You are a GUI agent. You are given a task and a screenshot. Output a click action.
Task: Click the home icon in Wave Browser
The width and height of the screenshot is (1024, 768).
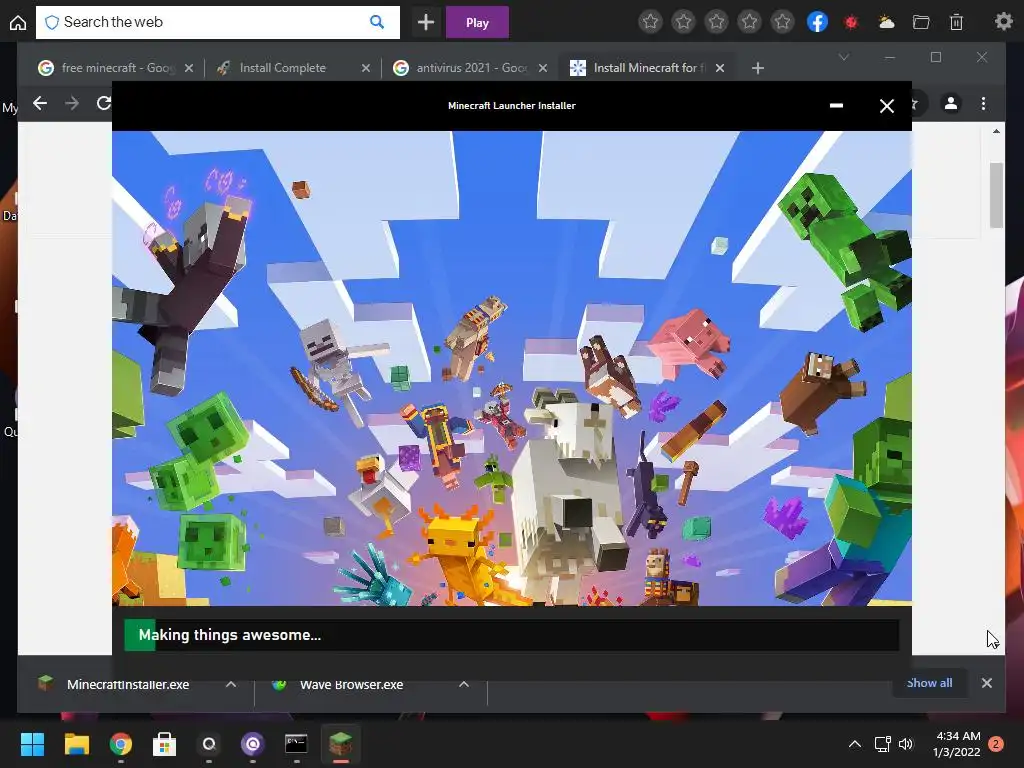[18, 23]
